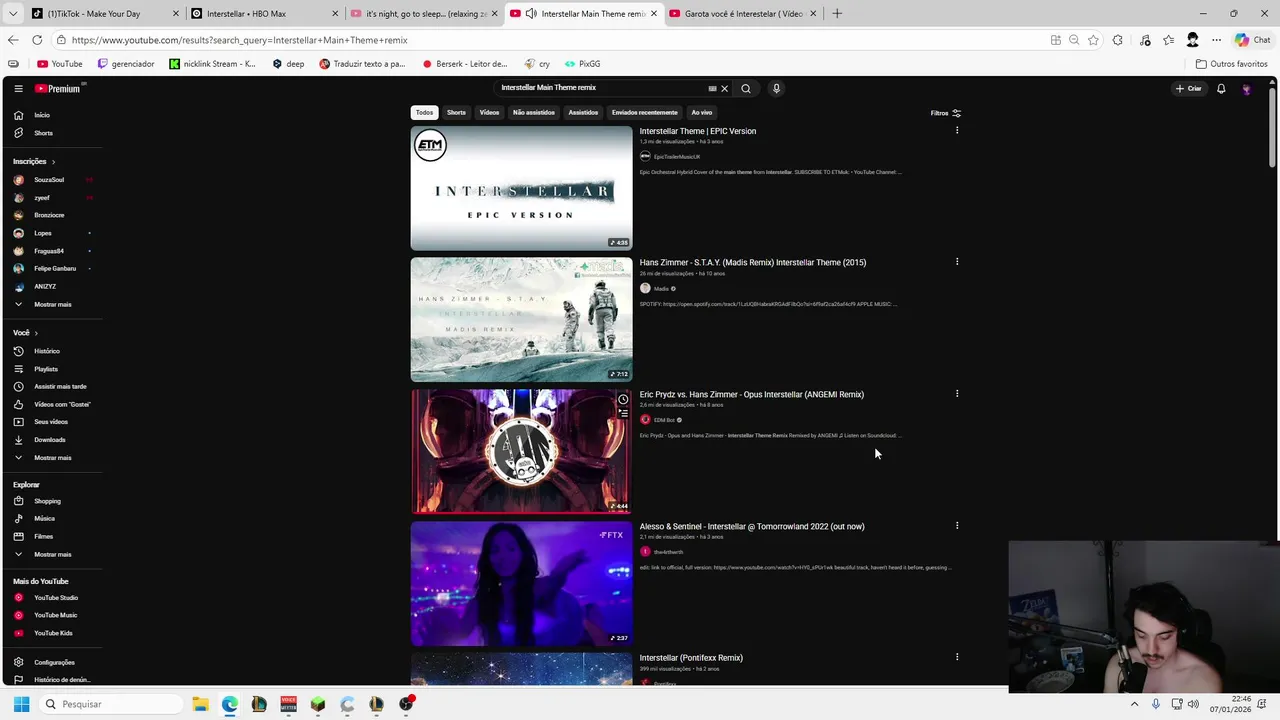1280x720 pixels.
Task: Open Windows Start menu
Action: coord(21,704)
